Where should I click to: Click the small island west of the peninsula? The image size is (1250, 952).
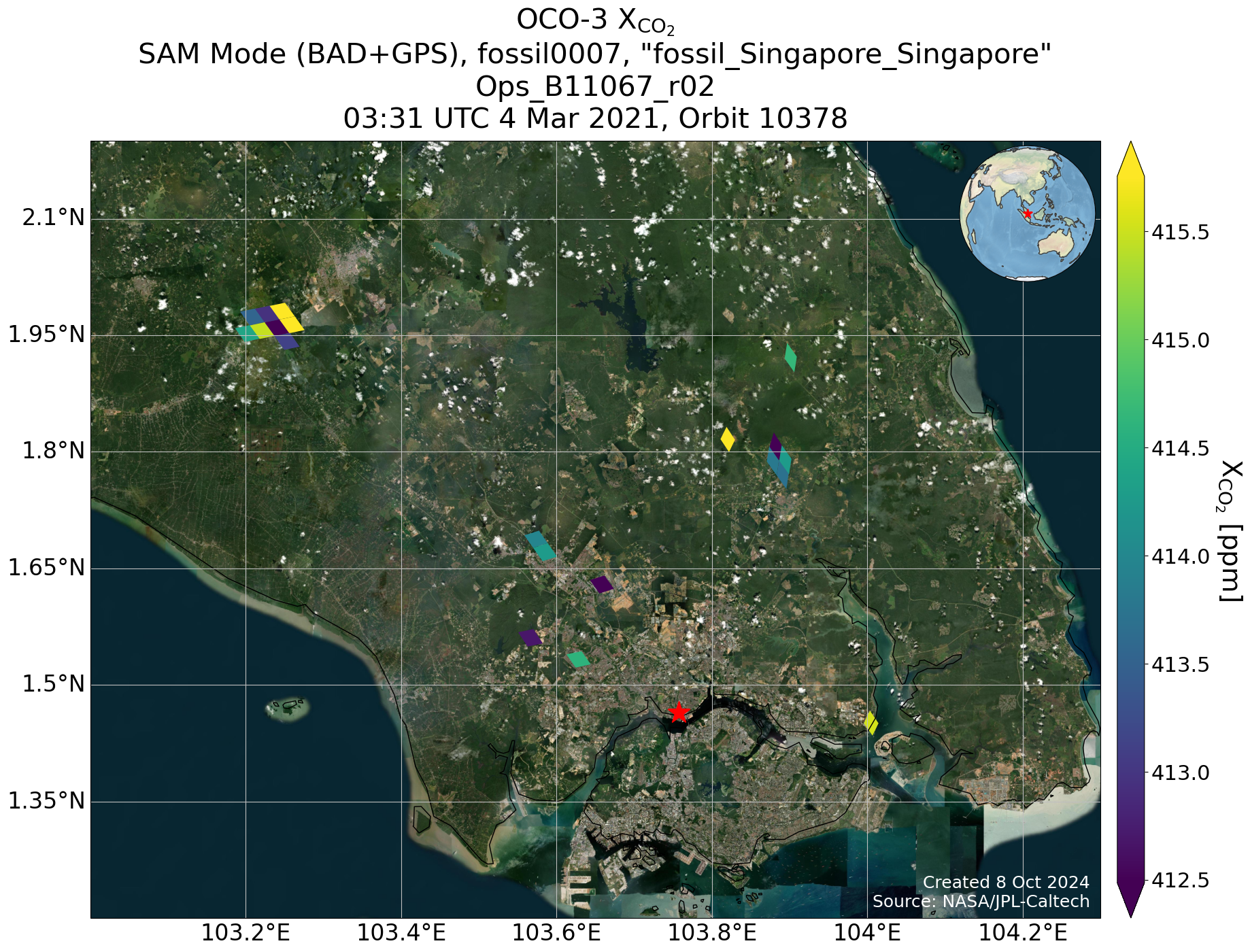click(x=287, y=709)
